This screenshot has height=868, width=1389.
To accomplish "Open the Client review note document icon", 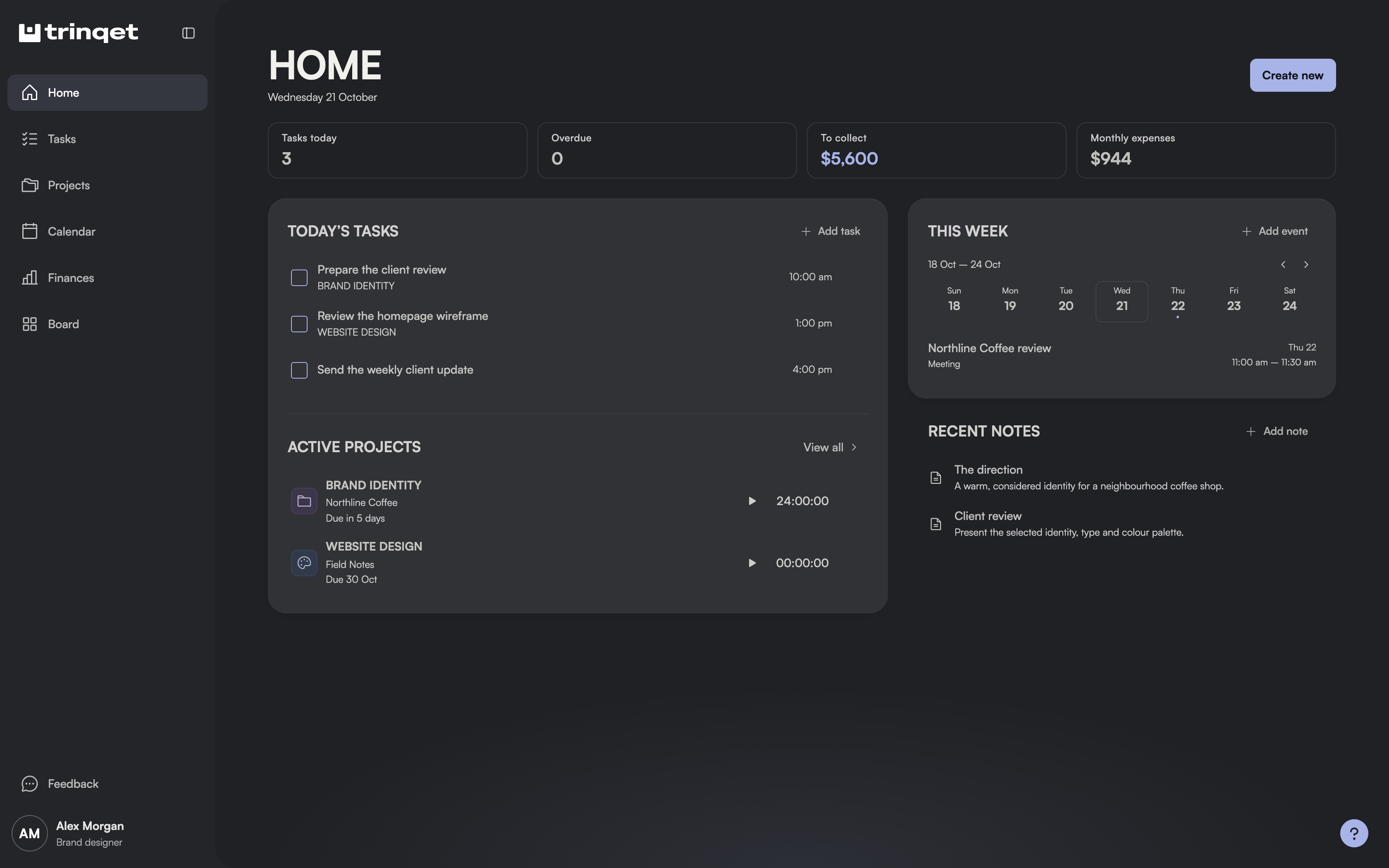I will click(936, 524).
